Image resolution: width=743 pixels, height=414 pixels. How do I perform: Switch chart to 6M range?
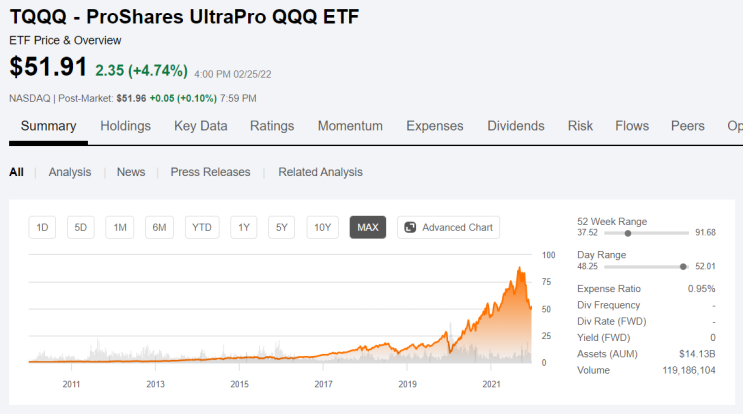click(159, 227)
